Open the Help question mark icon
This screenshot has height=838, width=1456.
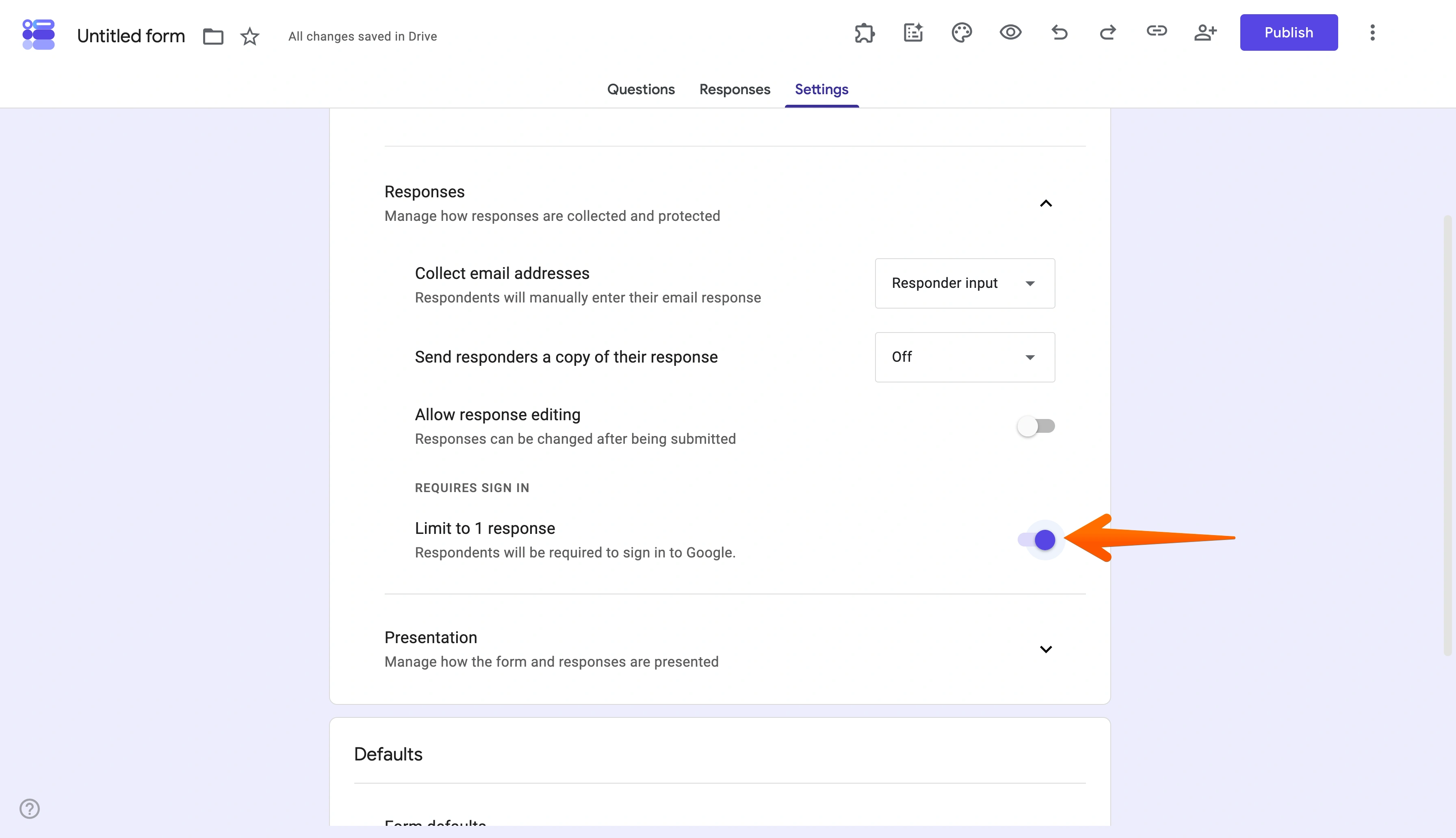tap(29, 809)
